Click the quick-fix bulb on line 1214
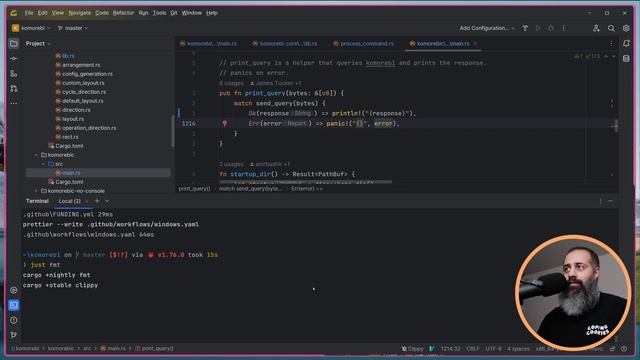The height and width of the screenshot is (360, 640). [224, 123]
